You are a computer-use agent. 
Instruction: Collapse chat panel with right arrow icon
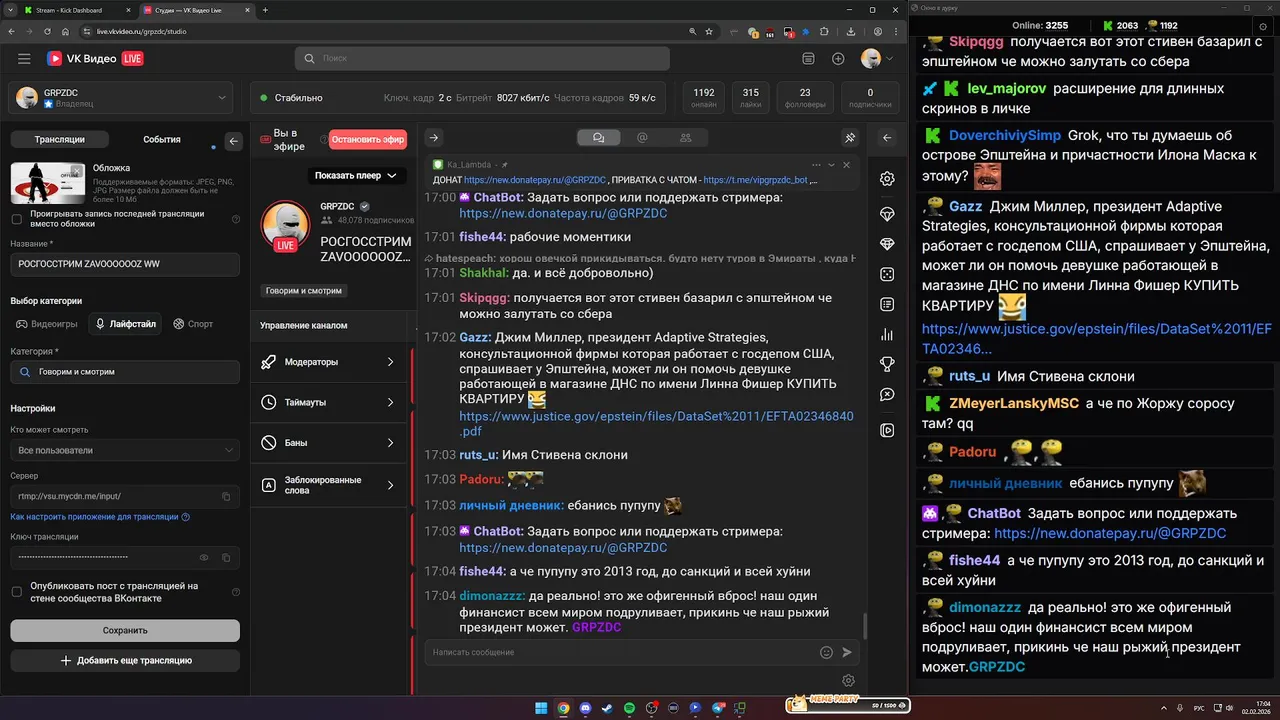click(x=434, y=138)
